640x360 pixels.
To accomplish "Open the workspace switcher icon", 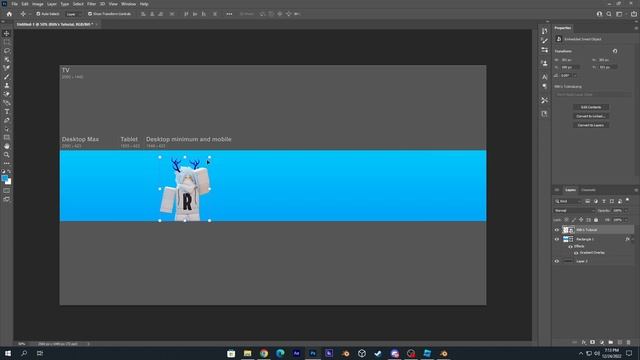I will pos(619,14).
